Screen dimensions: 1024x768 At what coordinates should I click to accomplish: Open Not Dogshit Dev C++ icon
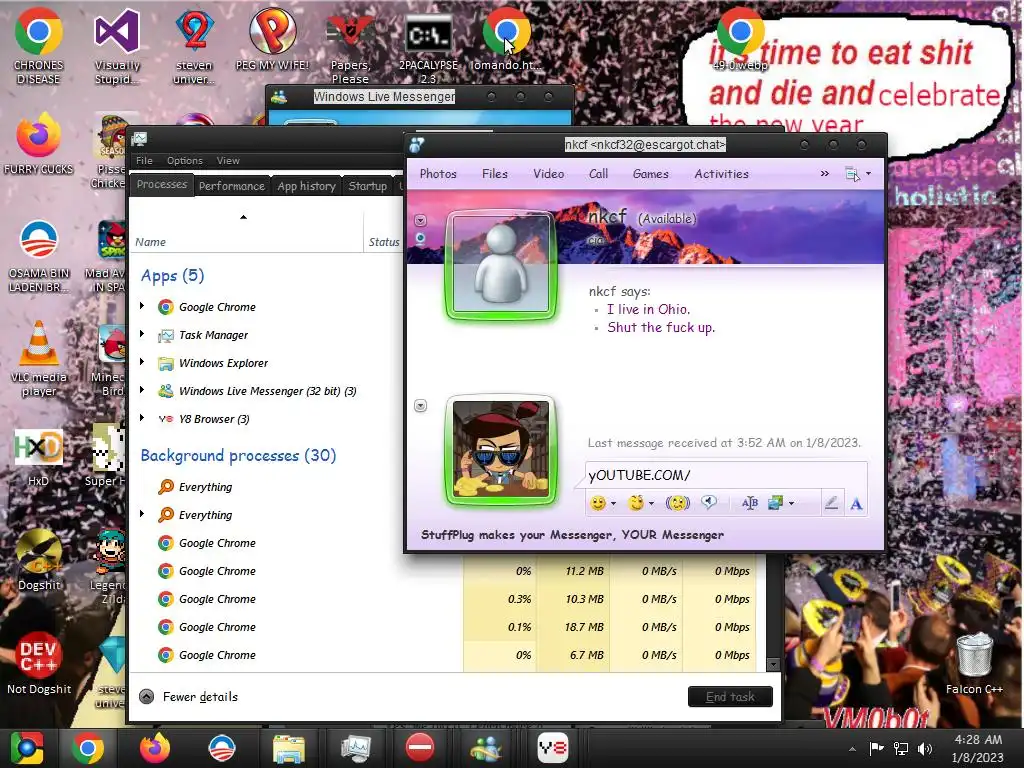click(x=39, y=663)
